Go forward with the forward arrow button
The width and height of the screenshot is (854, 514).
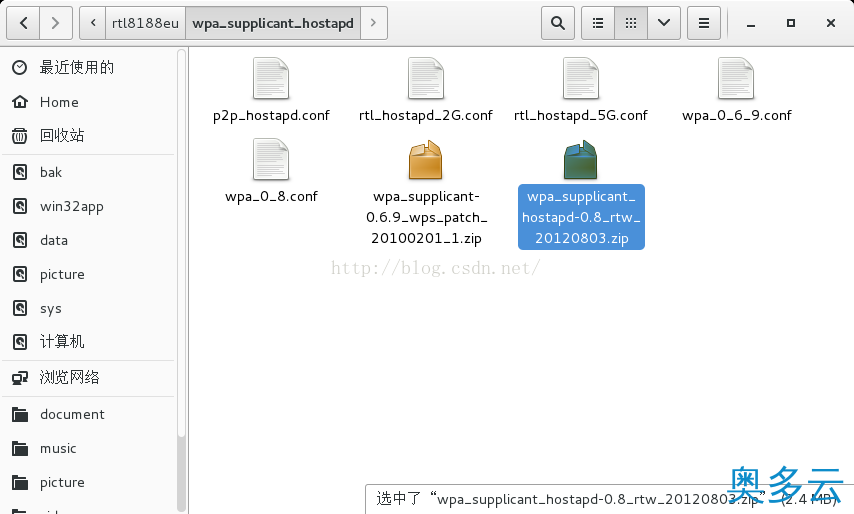click(x=56, y=23)
